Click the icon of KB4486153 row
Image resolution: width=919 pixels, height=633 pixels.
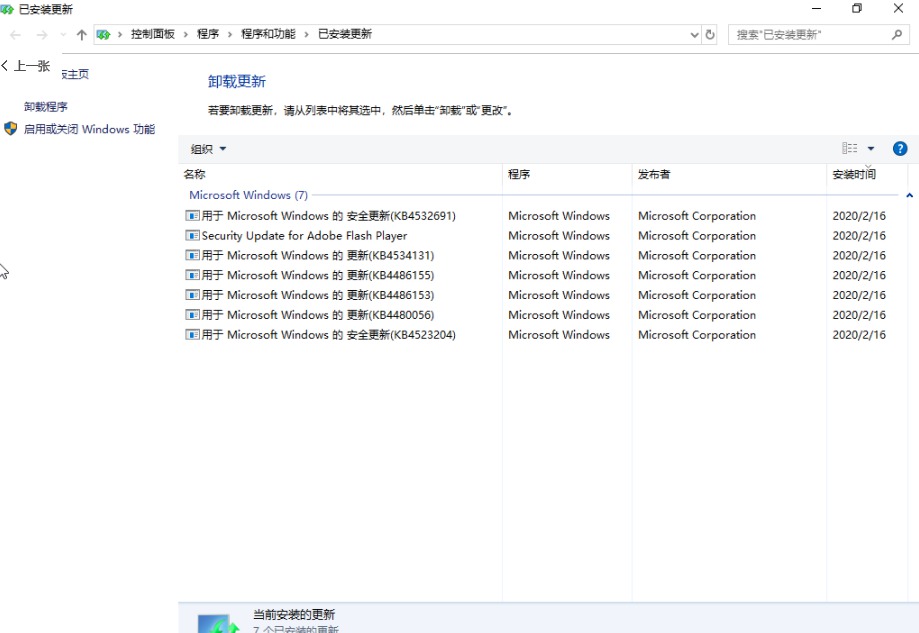(192, 295)
